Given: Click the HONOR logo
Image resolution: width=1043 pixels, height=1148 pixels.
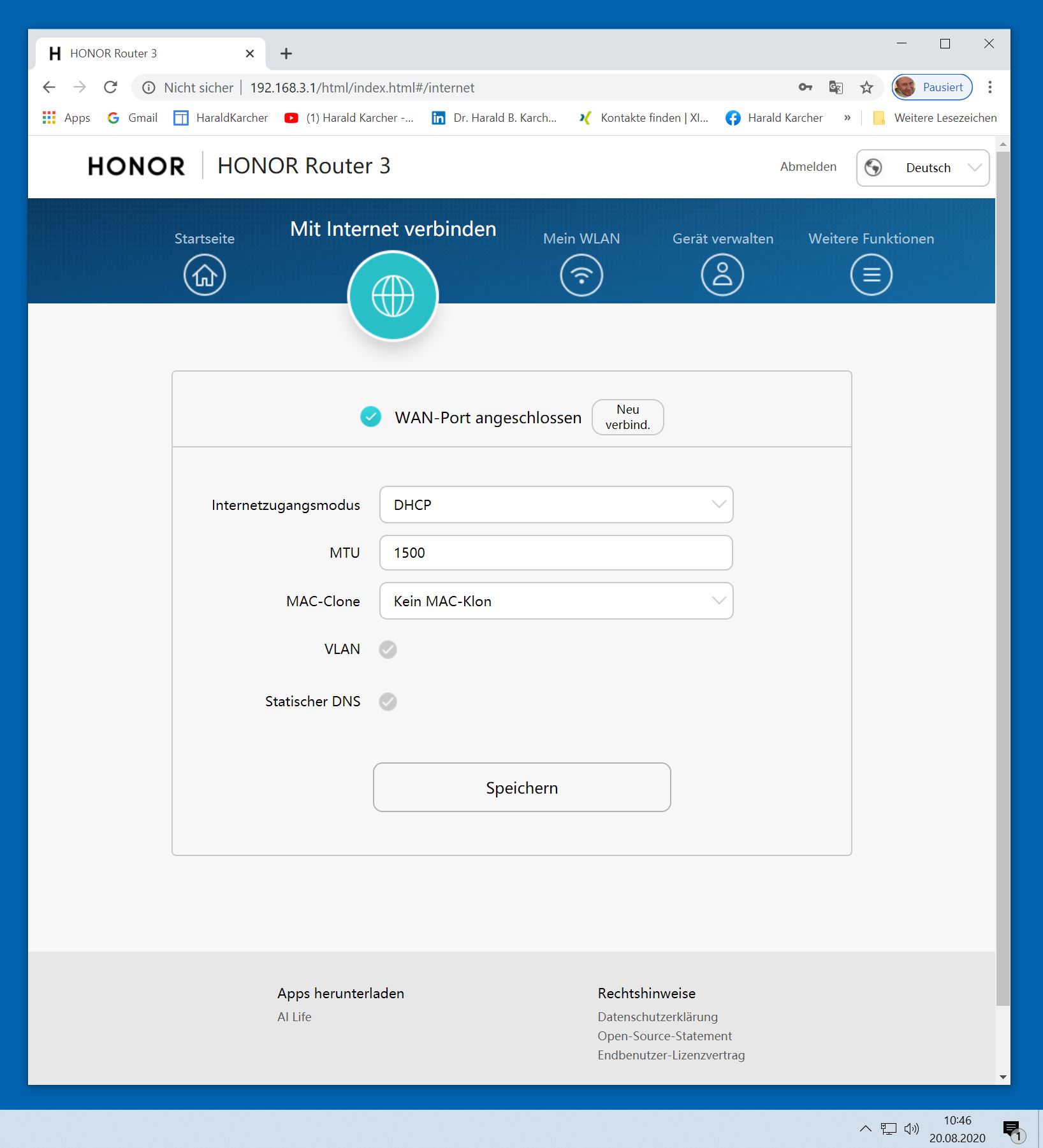Looking at the screenshot, I should pos(136,166).
